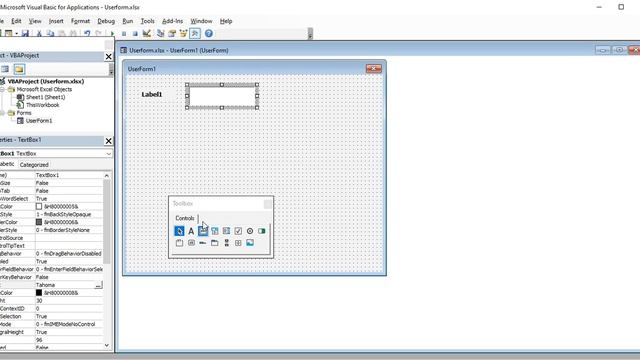Select Label1 on the form
640x360 pixels.
152,94
